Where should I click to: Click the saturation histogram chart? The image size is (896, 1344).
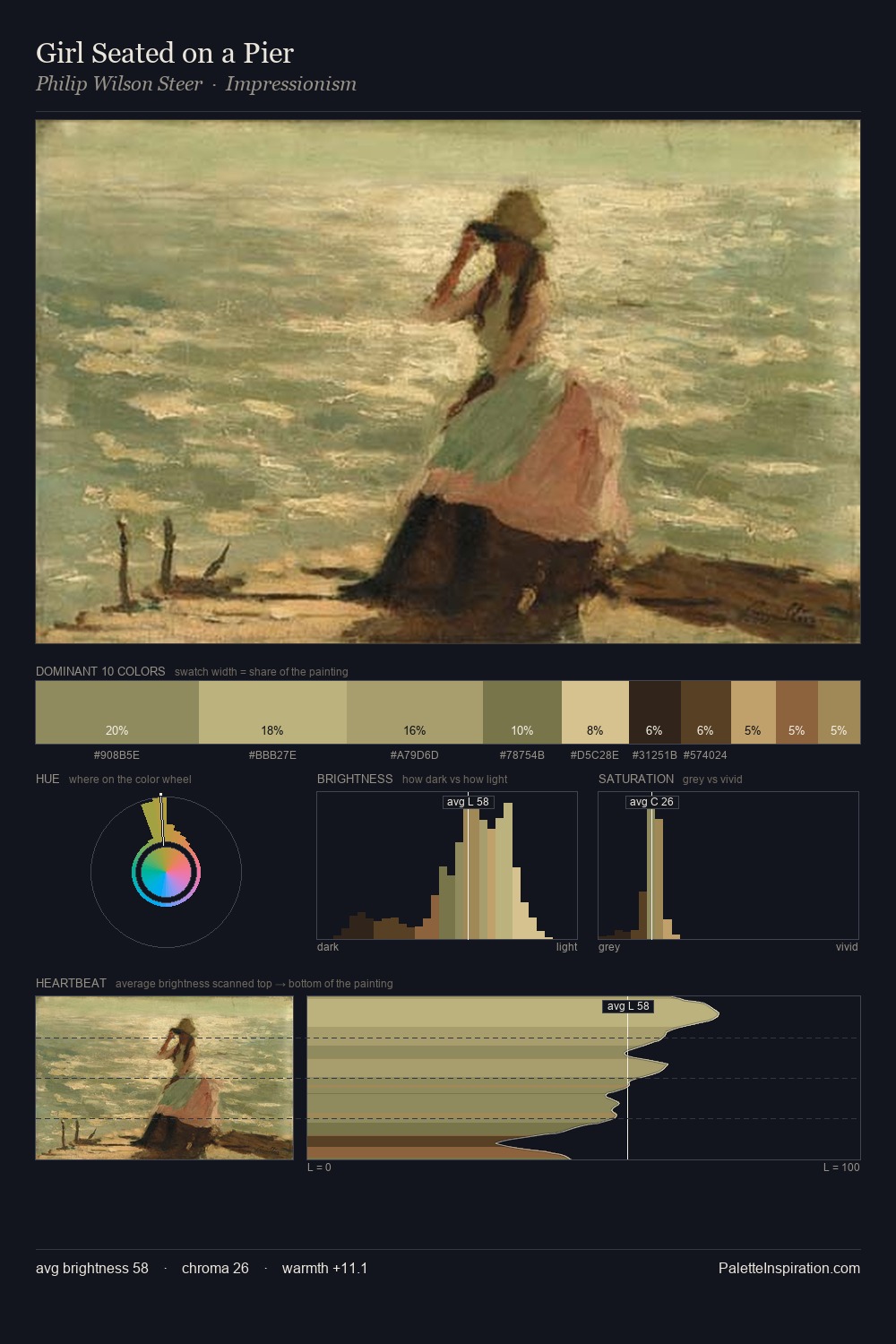pos(728,866)
